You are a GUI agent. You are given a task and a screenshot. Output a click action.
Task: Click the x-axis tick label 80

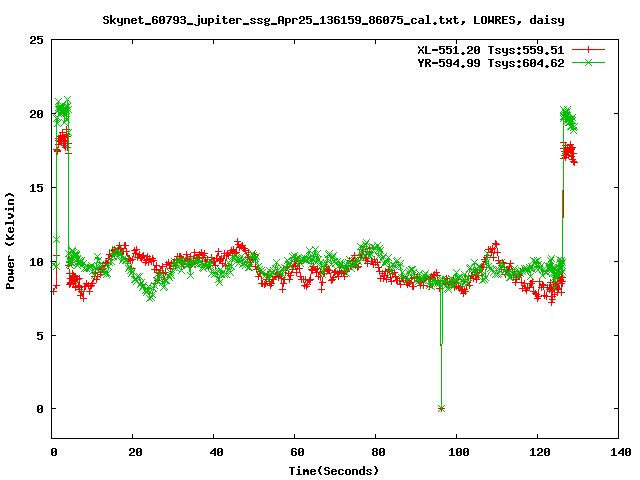click(x=378, y=452)
